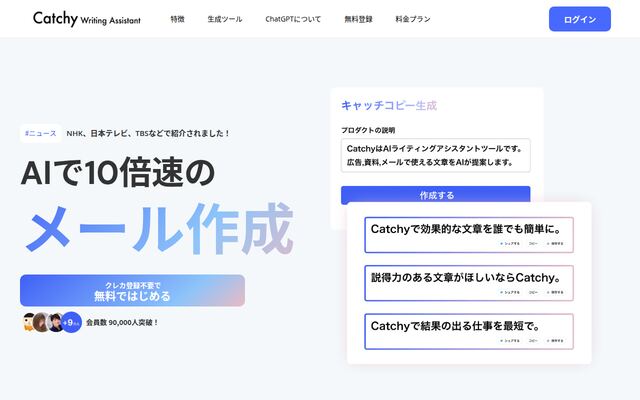
Task: Click 保存する on the 結果の出る仕事 card
Action: click(x=556, y=340)
